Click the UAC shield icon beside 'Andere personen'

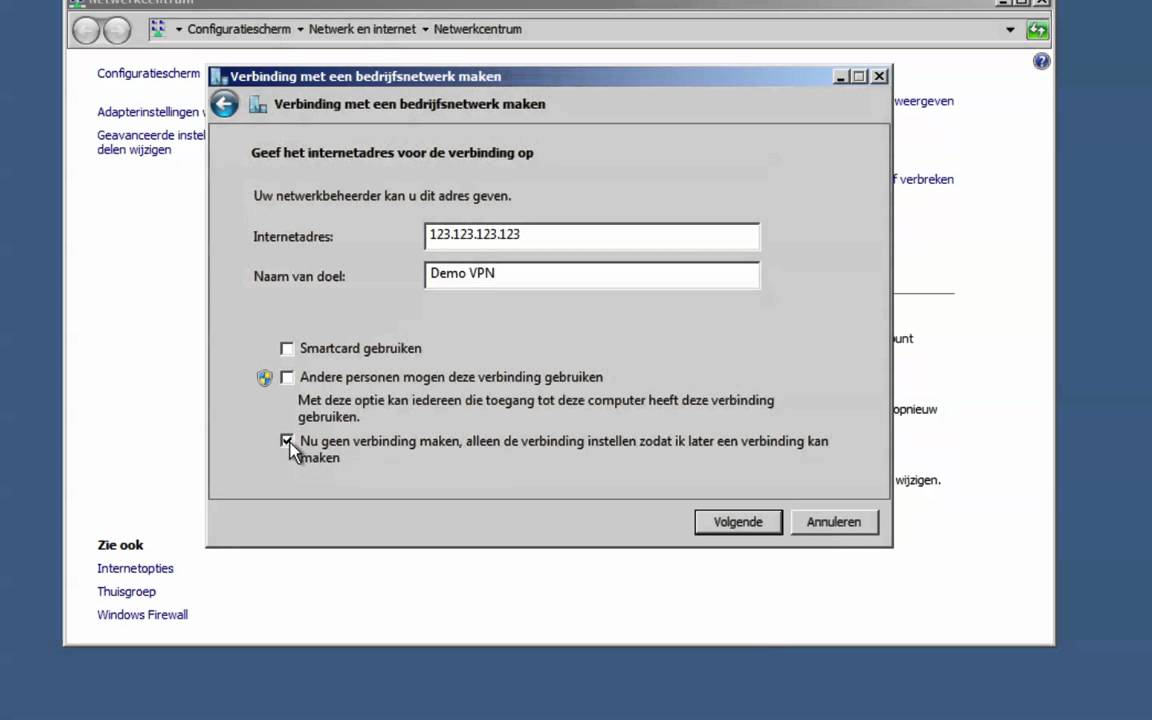pos(264,378)
